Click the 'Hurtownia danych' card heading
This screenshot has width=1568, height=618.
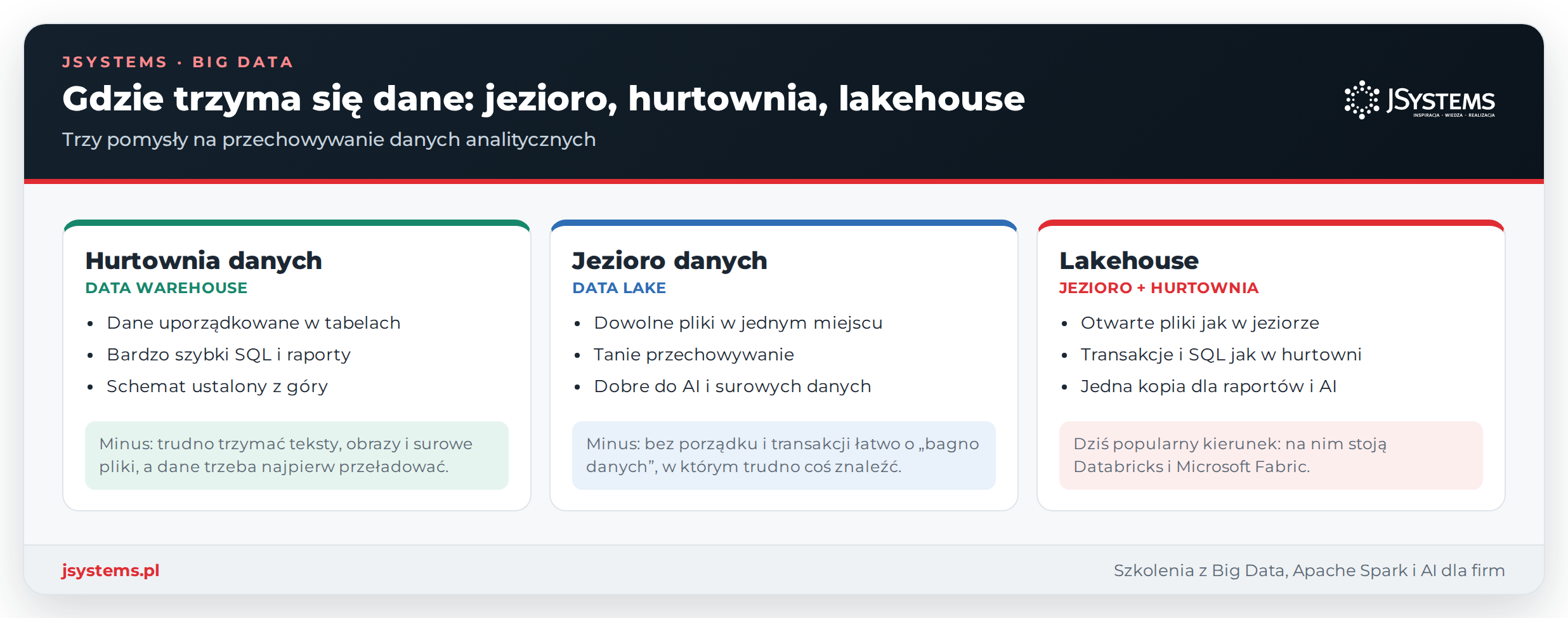point(204,261)
